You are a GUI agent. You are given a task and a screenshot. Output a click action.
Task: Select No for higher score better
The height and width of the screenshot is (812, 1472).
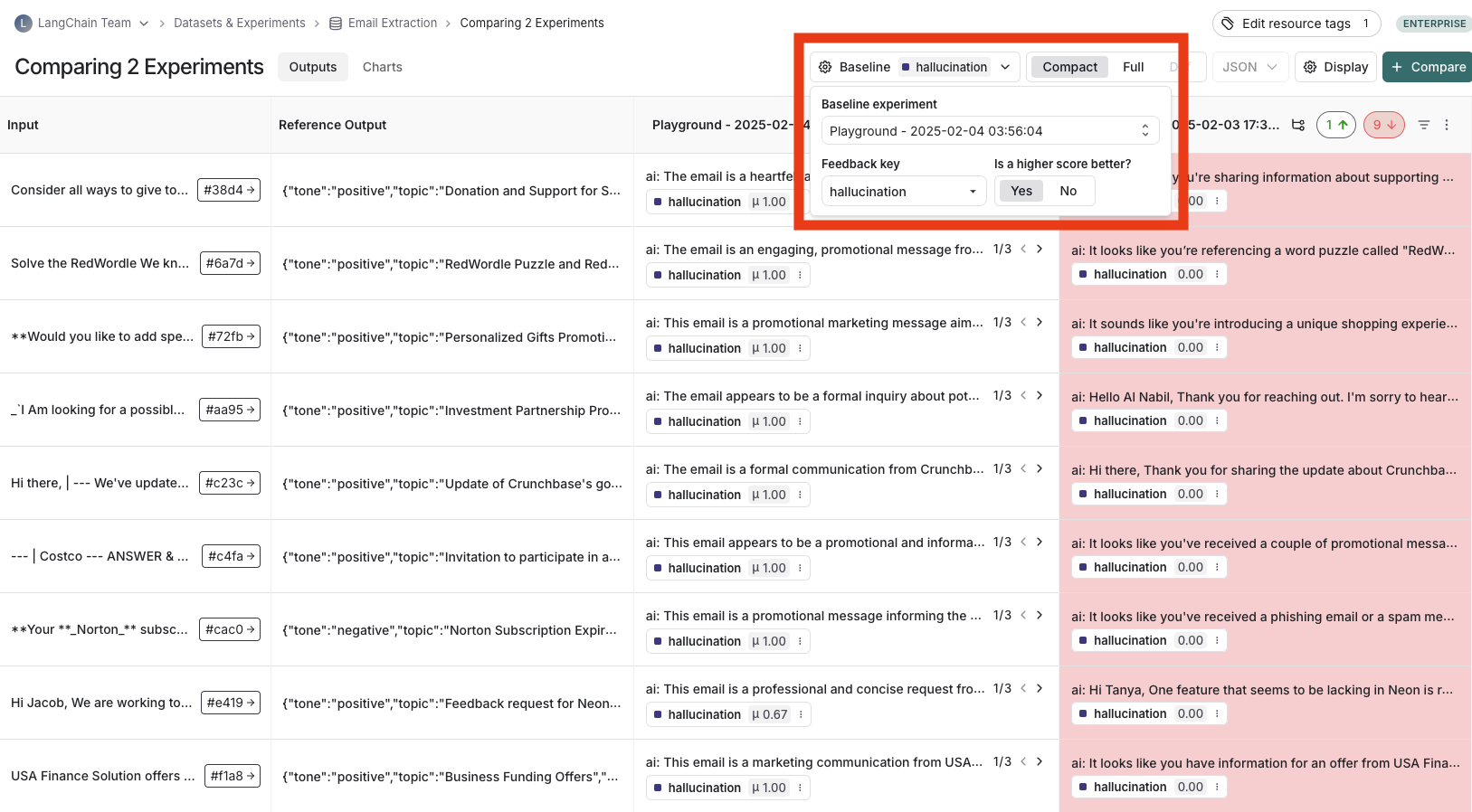pyautogui.click(x=1068, y=191)
